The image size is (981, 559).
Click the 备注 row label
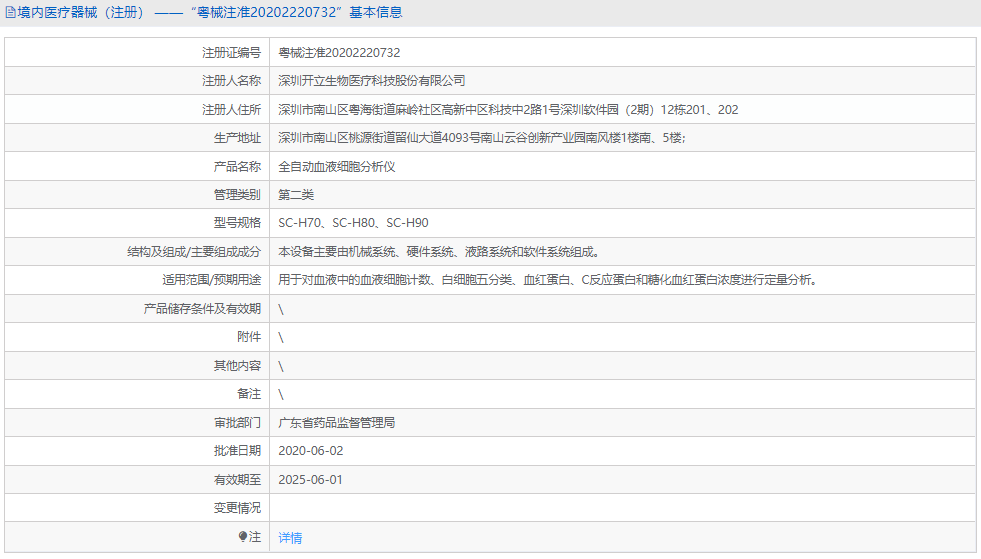249,394
